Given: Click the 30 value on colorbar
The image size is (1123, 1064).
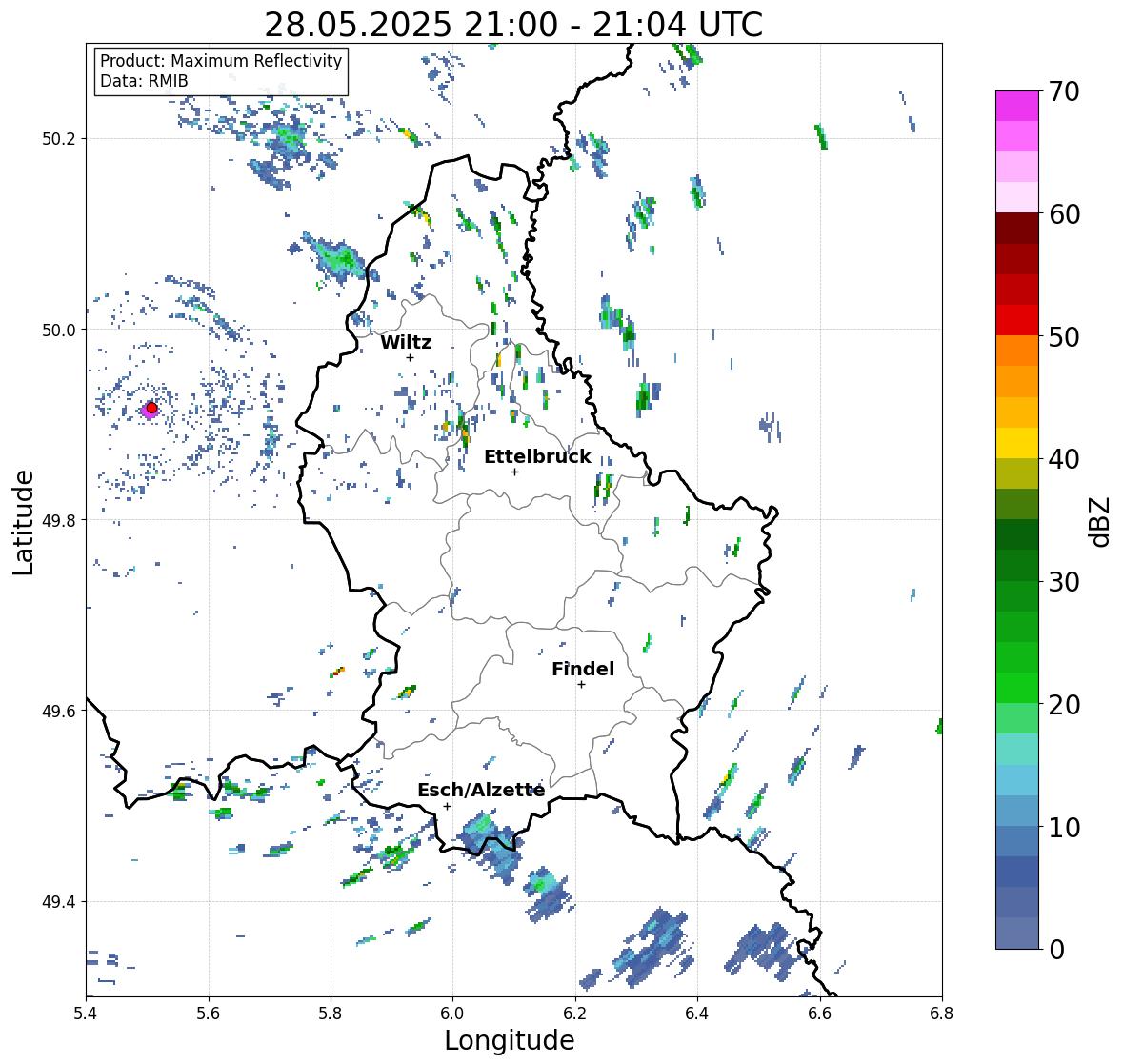Looking at the screenshot, I should pyautogui.click(x=1064, y=582).
